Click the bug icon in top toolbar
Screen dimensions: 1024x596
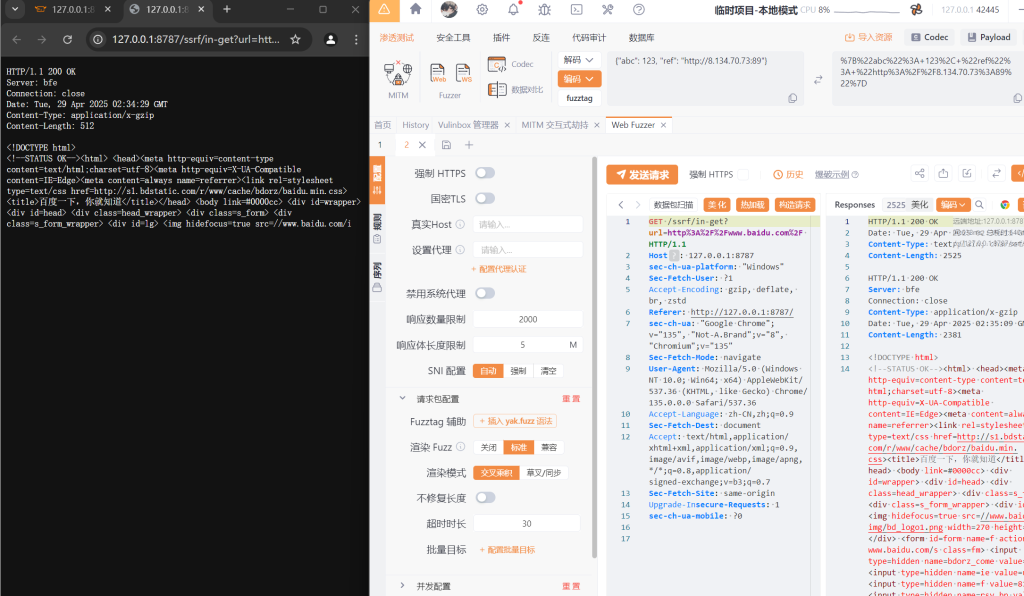[545, 10]
